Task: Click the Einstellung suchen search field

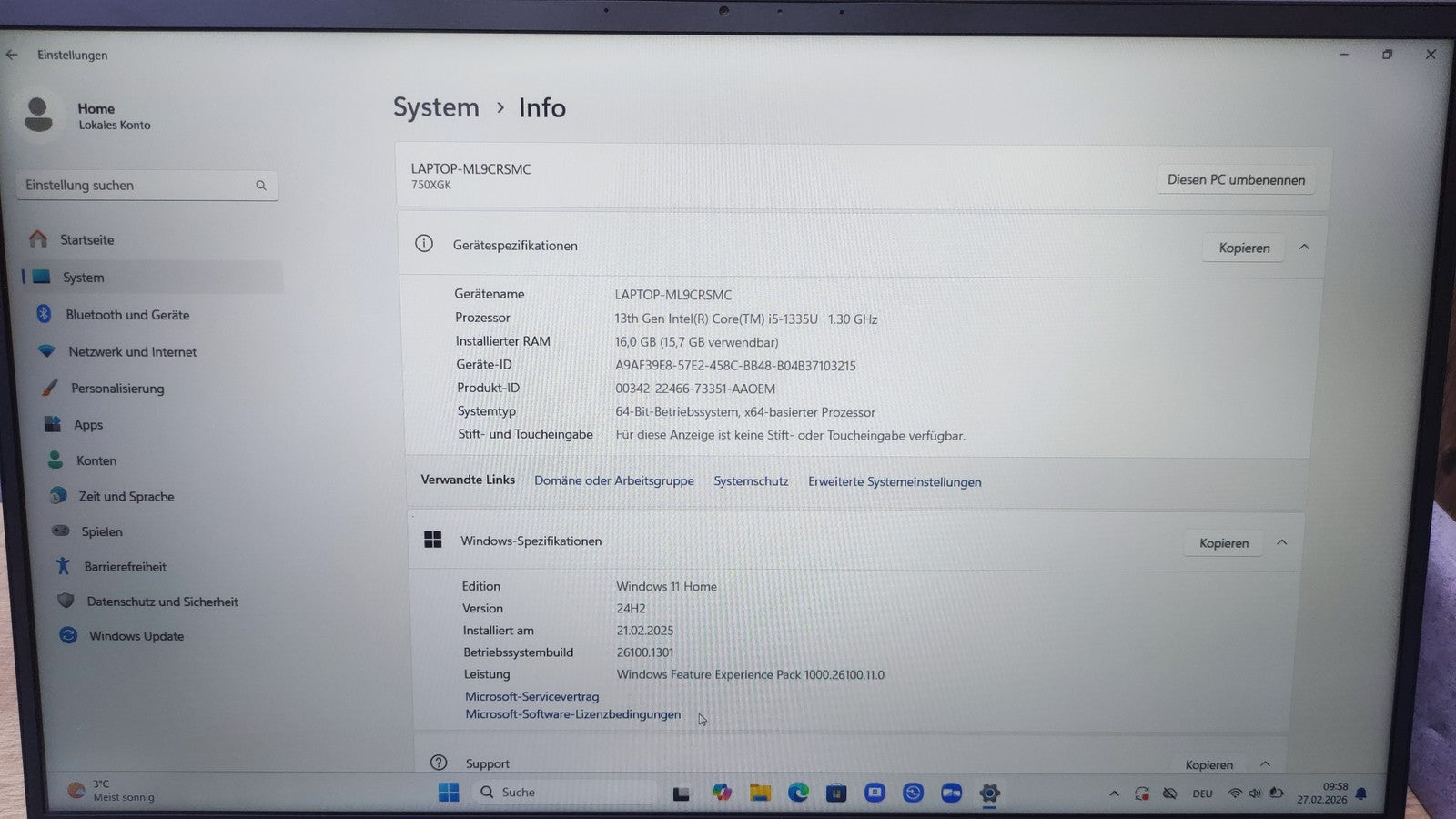Action: [x=147, y=185]
